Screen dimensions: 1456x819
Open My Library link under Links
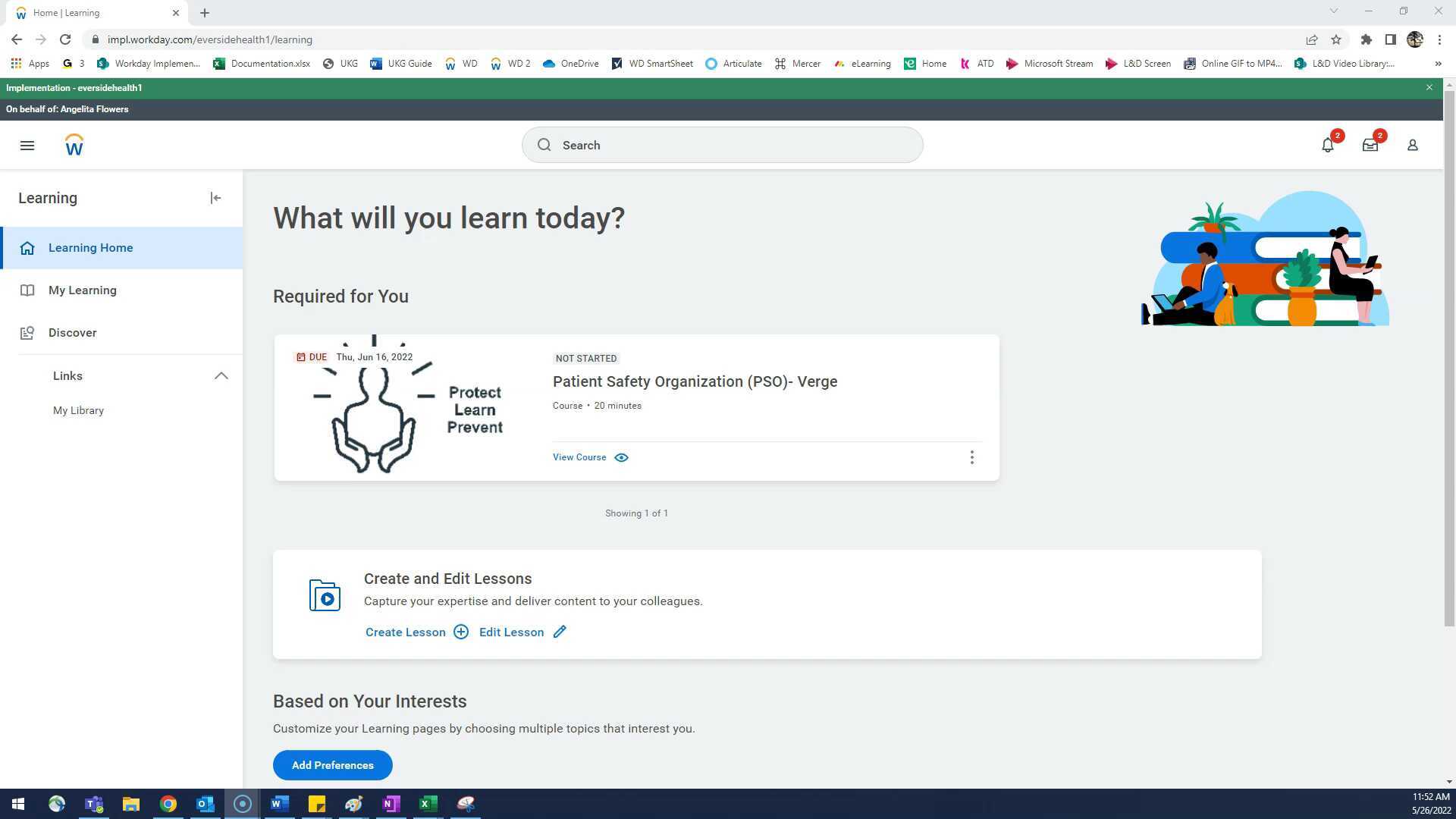78,410
